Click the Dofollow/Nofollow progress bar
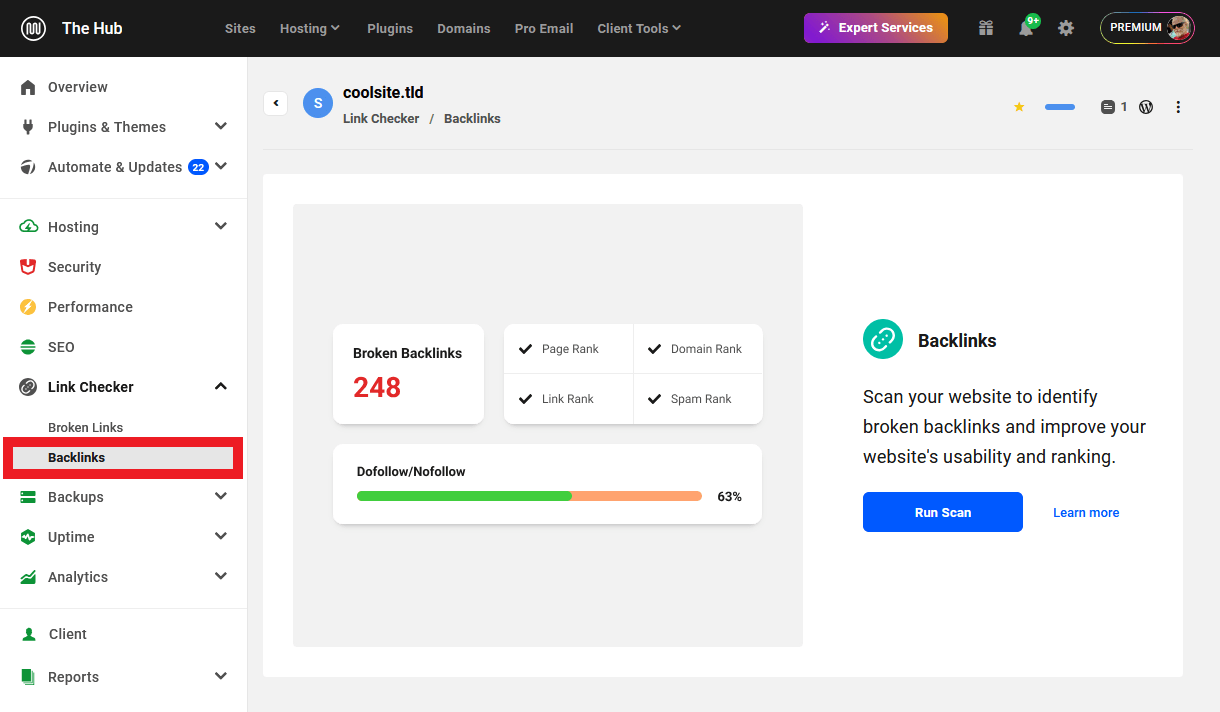The image size is (1220, 712). click(529, 496)
